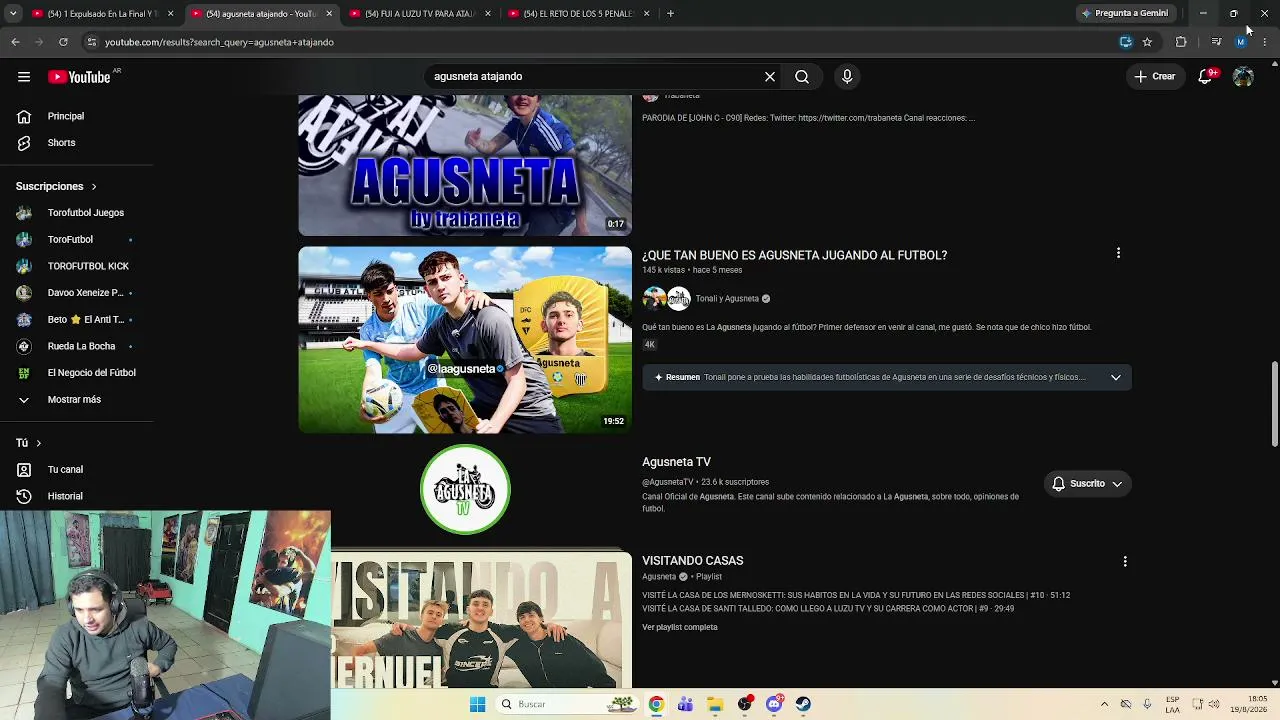Close the 'FUI A LUZU TV' tab
Viewport: 1280px width, 720px height.
click(488, 14)
